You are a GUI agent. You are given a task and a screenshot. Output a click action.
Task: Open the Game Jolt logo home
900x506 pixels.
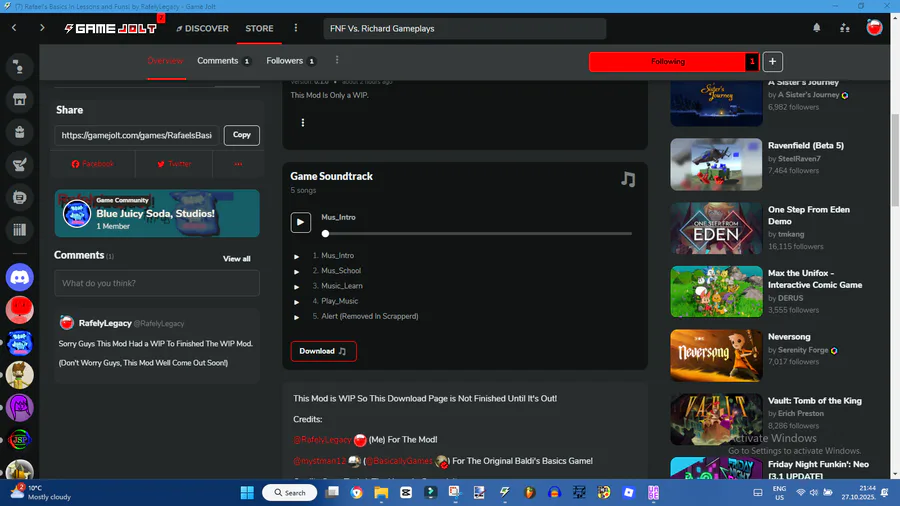tap(110, 28)
